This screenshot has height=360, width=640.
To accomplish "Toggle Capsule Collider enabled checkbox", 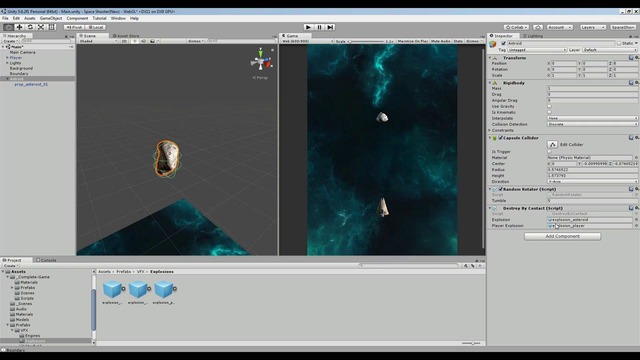I will point(500,138).
